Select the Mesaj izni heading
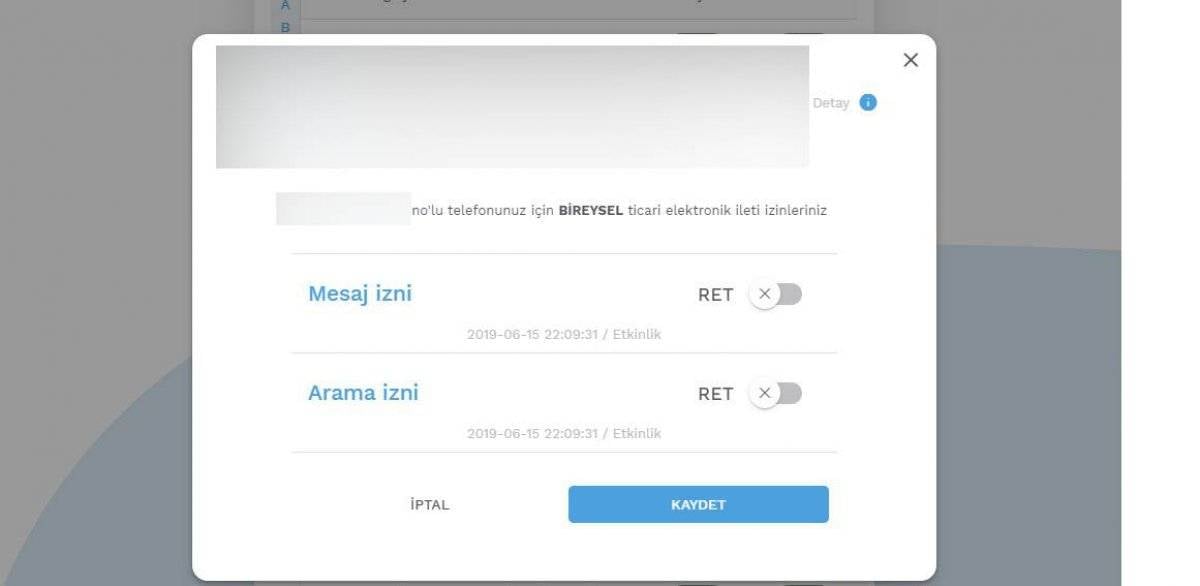This screenshot has height=586, width=1200. point(360,294)
